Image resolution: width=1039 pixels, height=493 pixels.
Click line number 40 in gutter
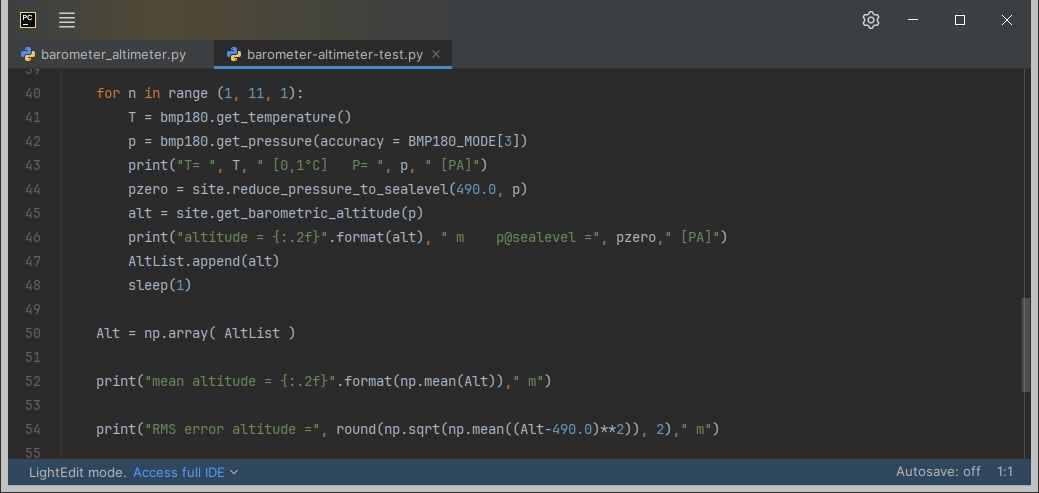[32, 93]
